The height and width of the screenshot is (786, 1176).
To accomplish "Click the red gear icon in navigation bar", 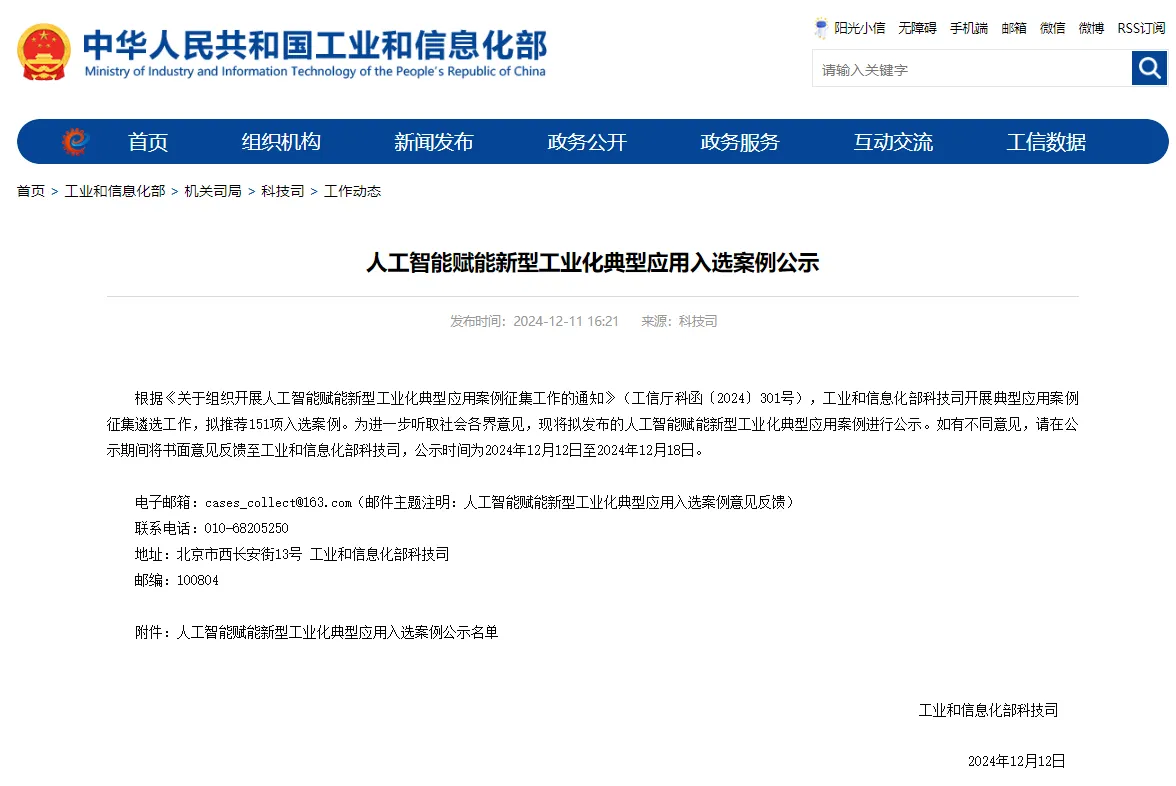I will tap(74, 142).
